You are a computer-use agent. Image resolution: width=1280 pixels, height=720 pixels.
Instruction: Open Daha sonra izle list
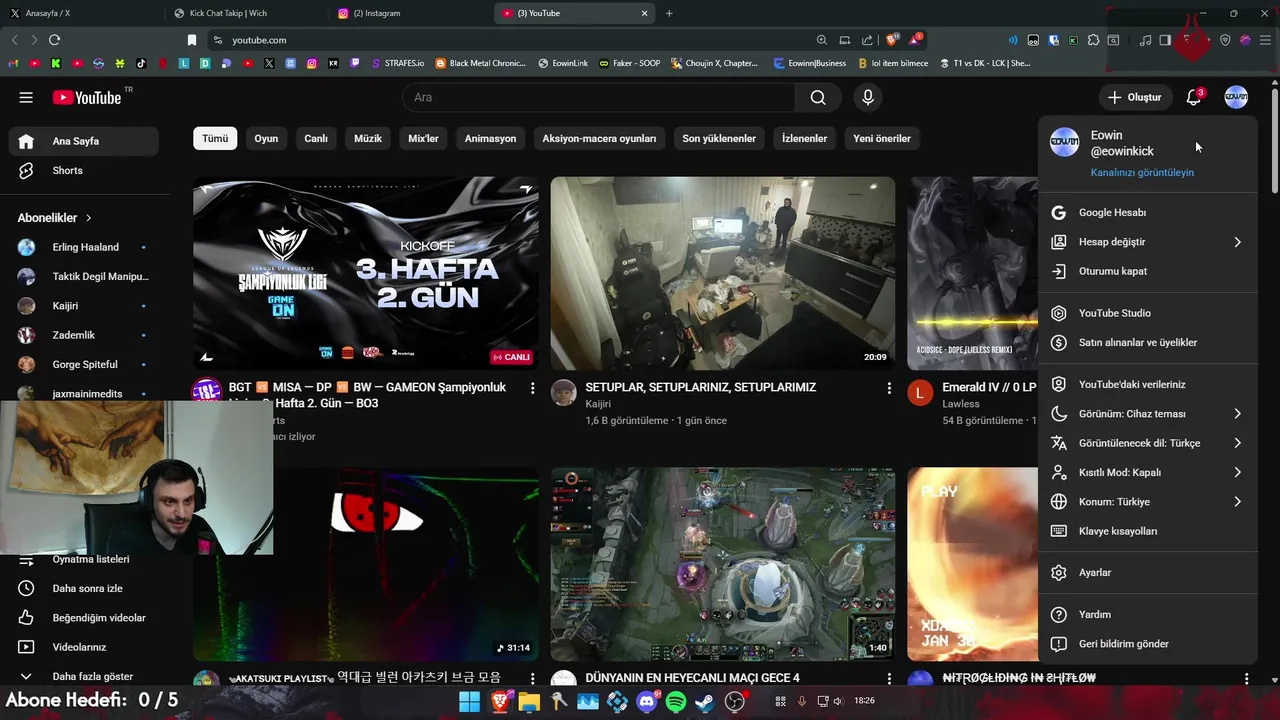[x=83, y=588]
